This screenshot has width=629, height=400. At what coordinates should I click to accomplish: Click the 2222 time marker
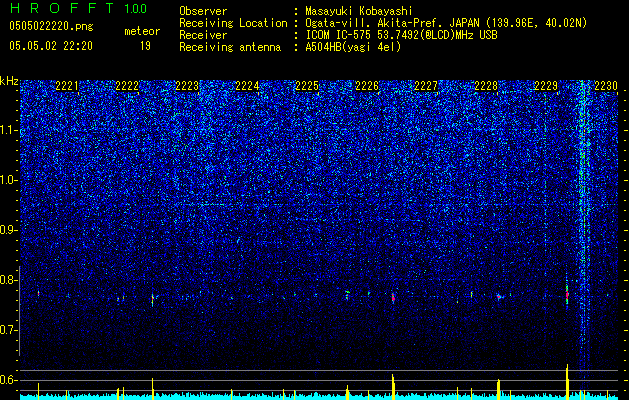(127, 85)
